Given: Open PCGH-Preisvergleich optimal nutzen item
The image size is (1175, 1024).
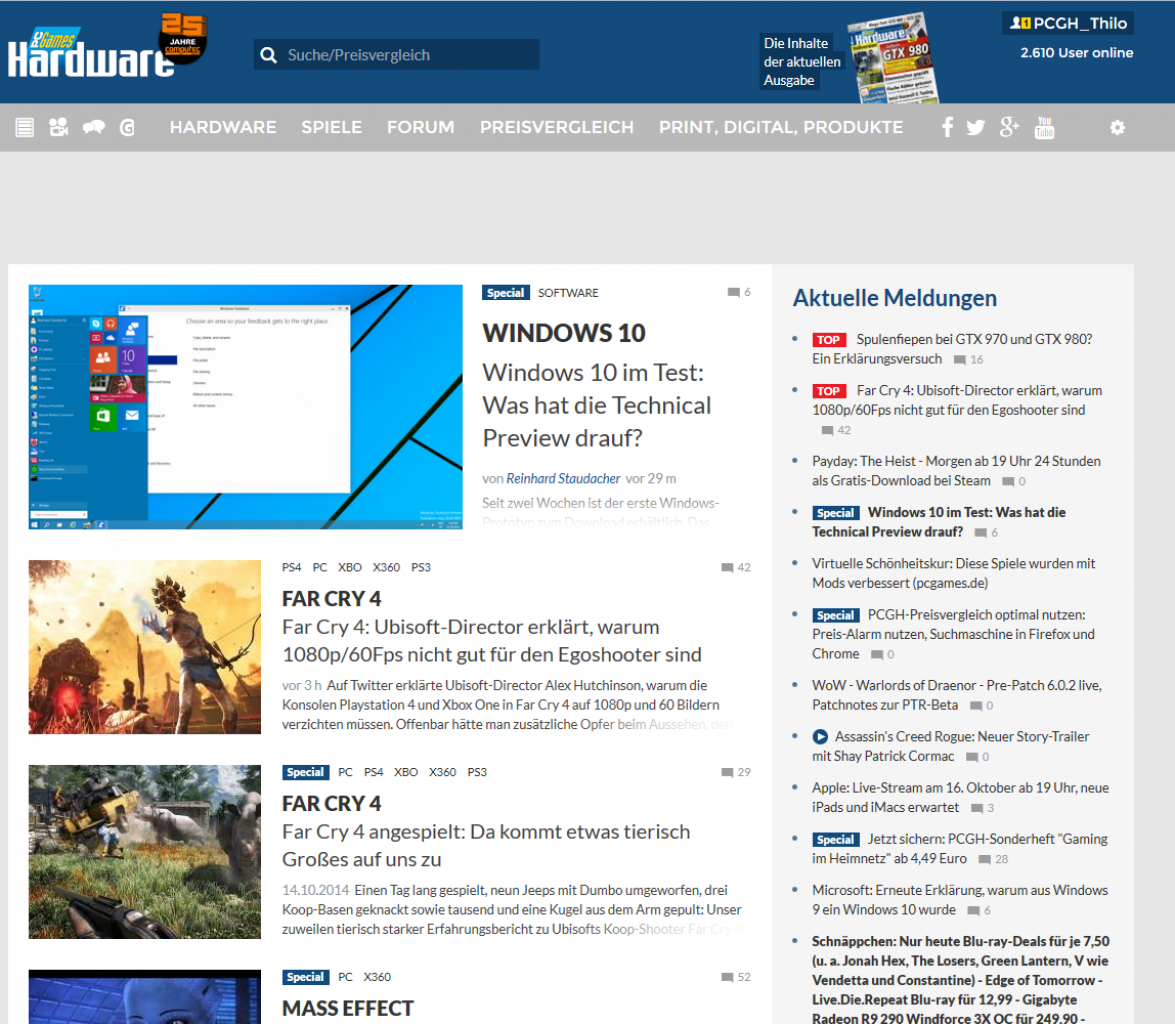Looking at the screenshot, I should [x=953, y=634].
